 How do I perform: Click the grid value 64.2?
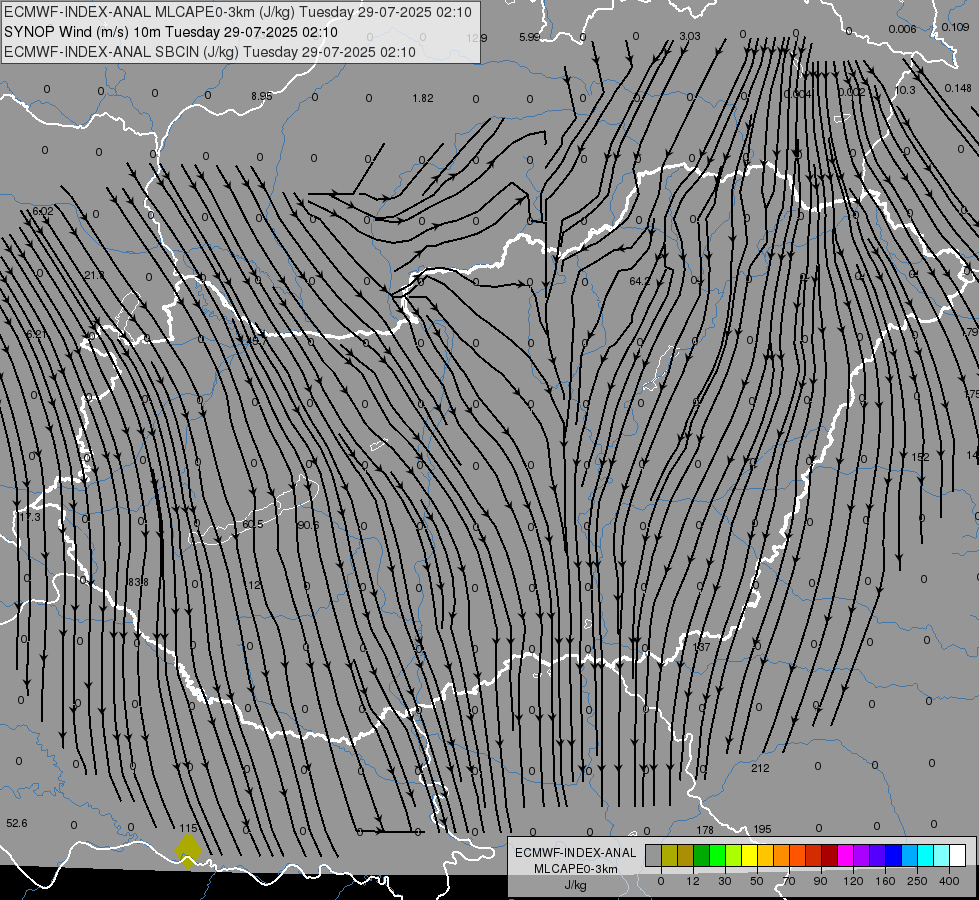pyautogui.click(x=639, y=281)
